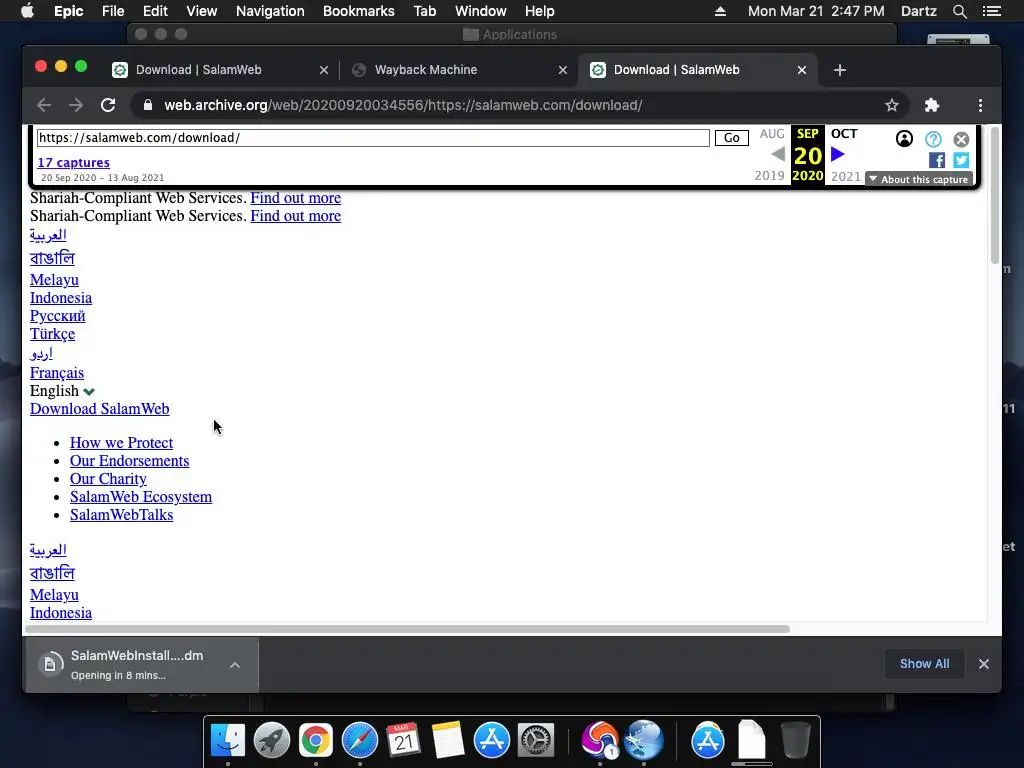Open the Help menu
Viewport: 1024px width, 768px height.
tap(539, 11)
